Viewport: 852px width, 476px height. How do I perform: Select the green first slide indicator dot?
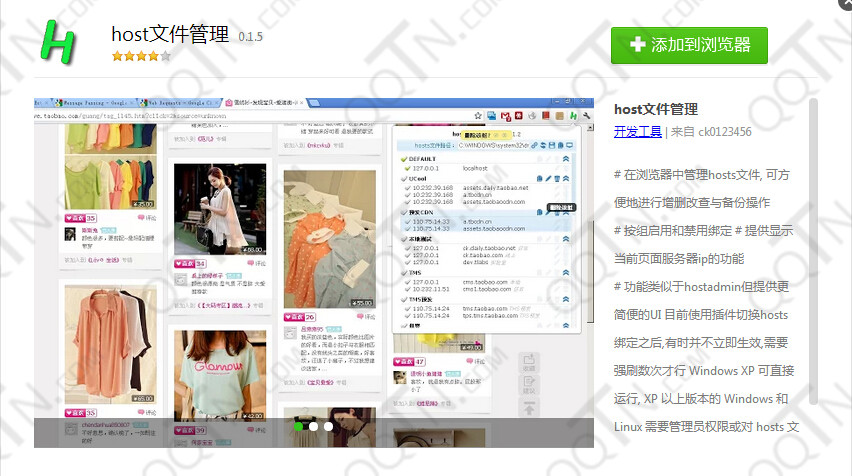point(298,426)
